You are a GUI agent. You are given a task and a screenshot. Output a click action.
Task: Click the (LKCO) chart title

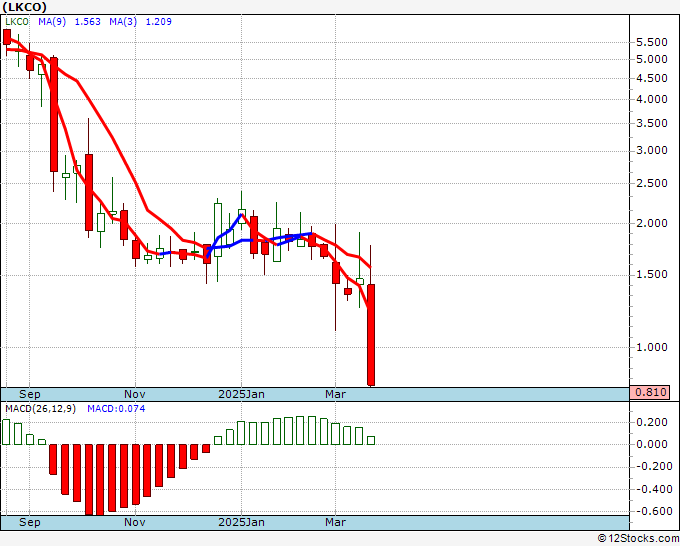(24, 7)
